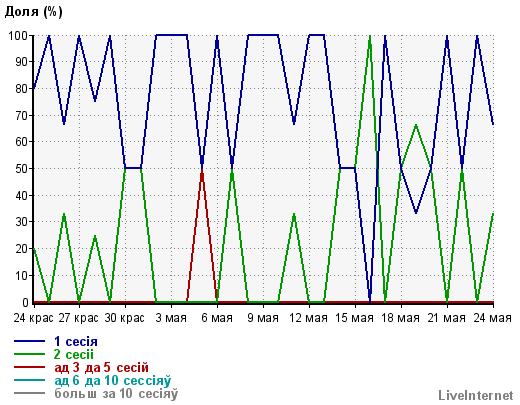Click the 50 value on vertical axis
This screenshot has width=520, height=405.
(x=22, y=168)
